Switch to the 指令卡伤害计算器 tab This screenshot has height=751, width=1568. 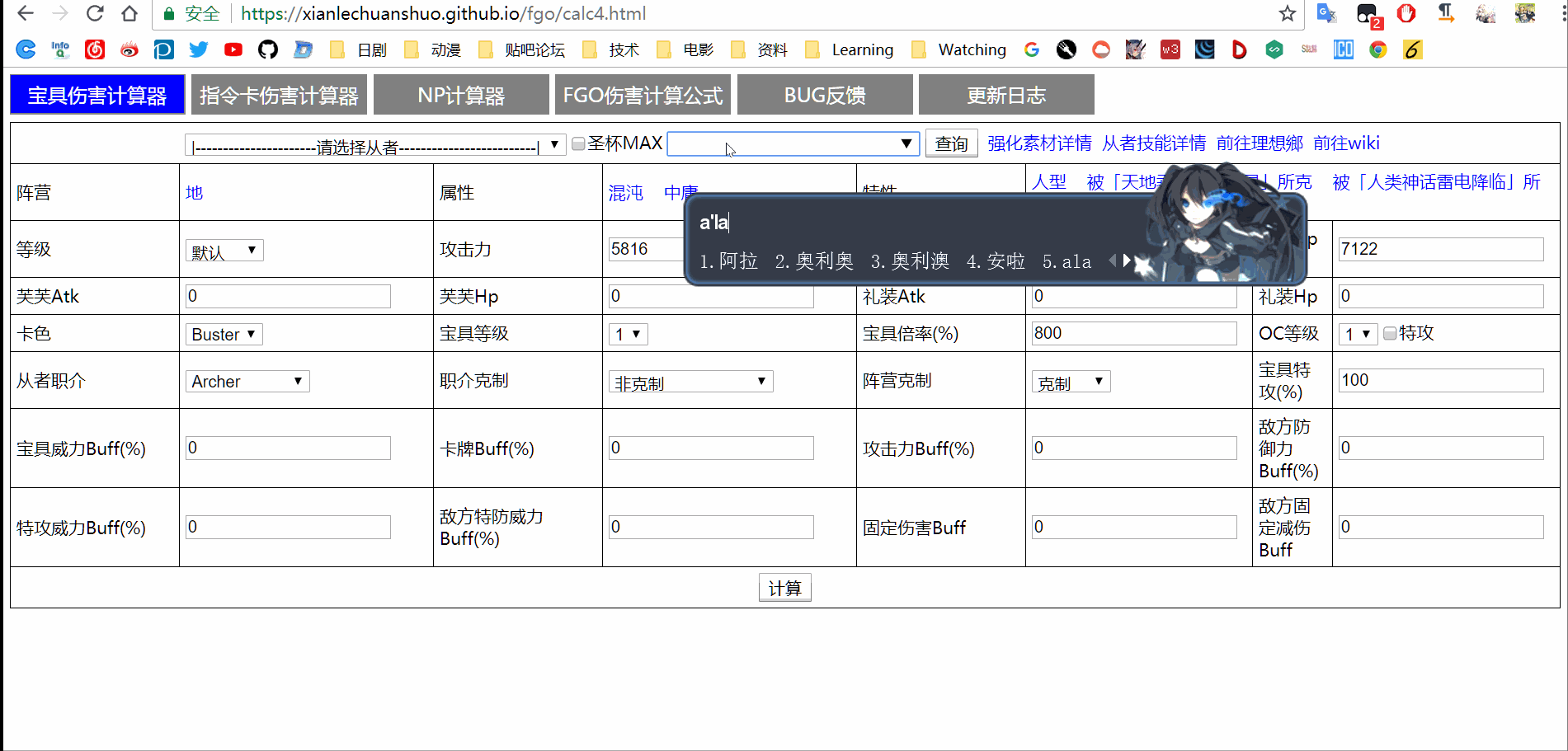point(278,94)
